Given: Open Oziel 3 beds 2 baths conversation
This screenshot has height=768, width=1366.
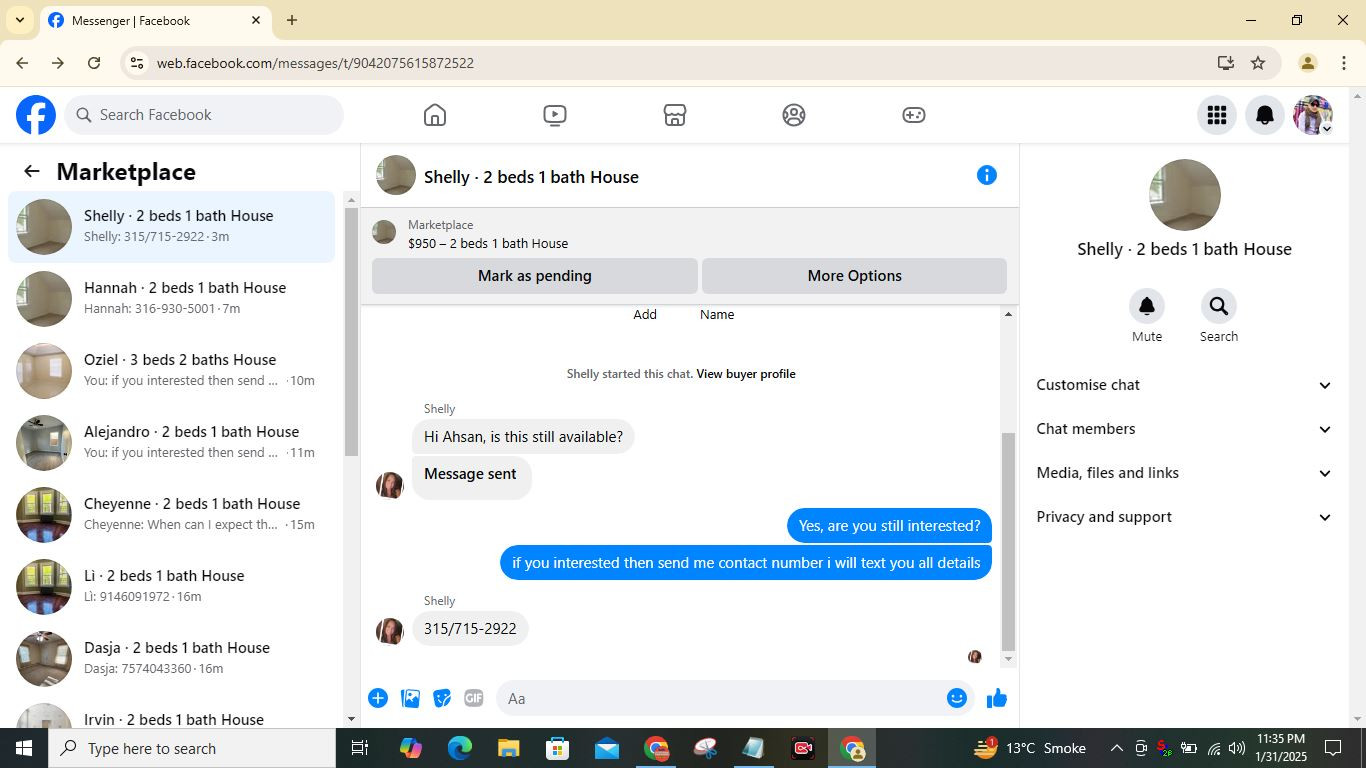Looking at the screenshot, I should tap(172, 371).
